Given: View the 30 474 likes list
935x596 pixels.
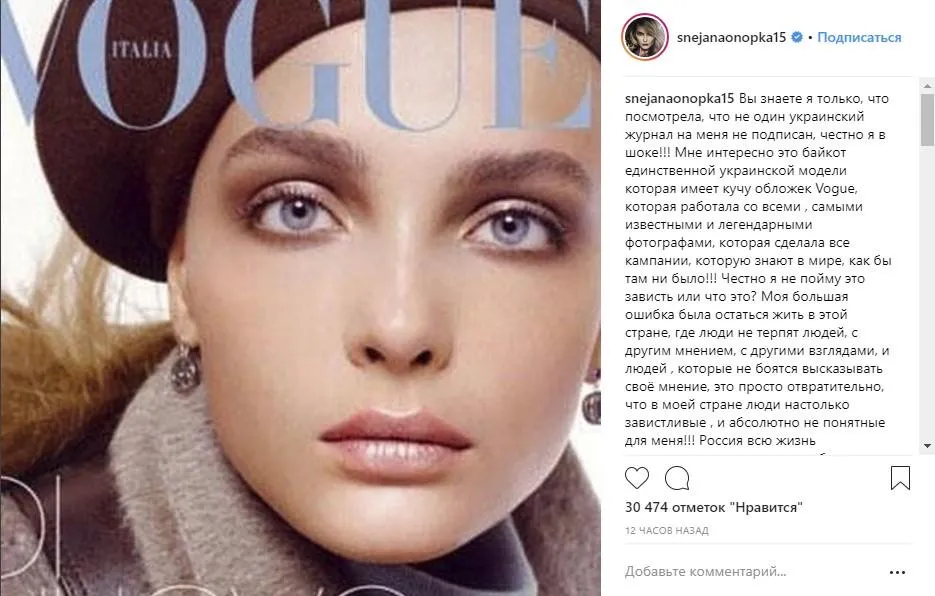Looking at the screenshot, I should coord(714,507).
